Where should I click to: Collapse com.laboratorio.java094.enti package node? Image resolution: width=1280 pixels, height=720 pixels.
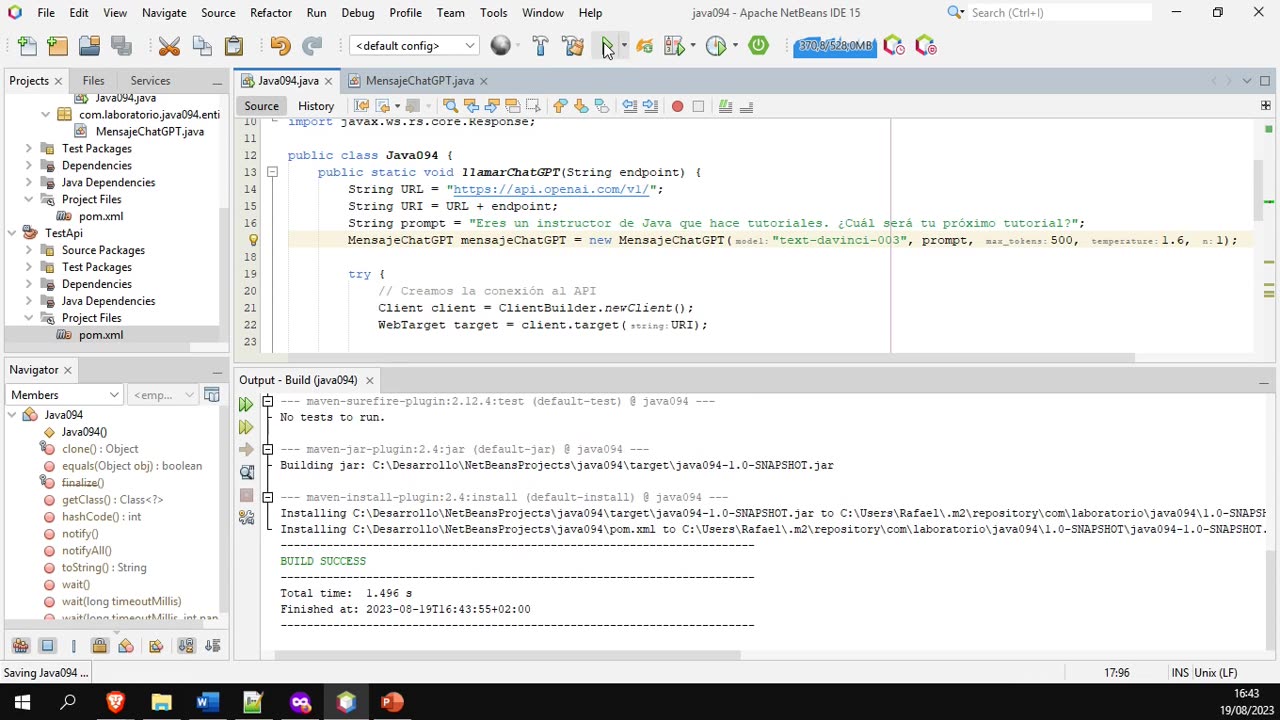click(x=45, y=114)
